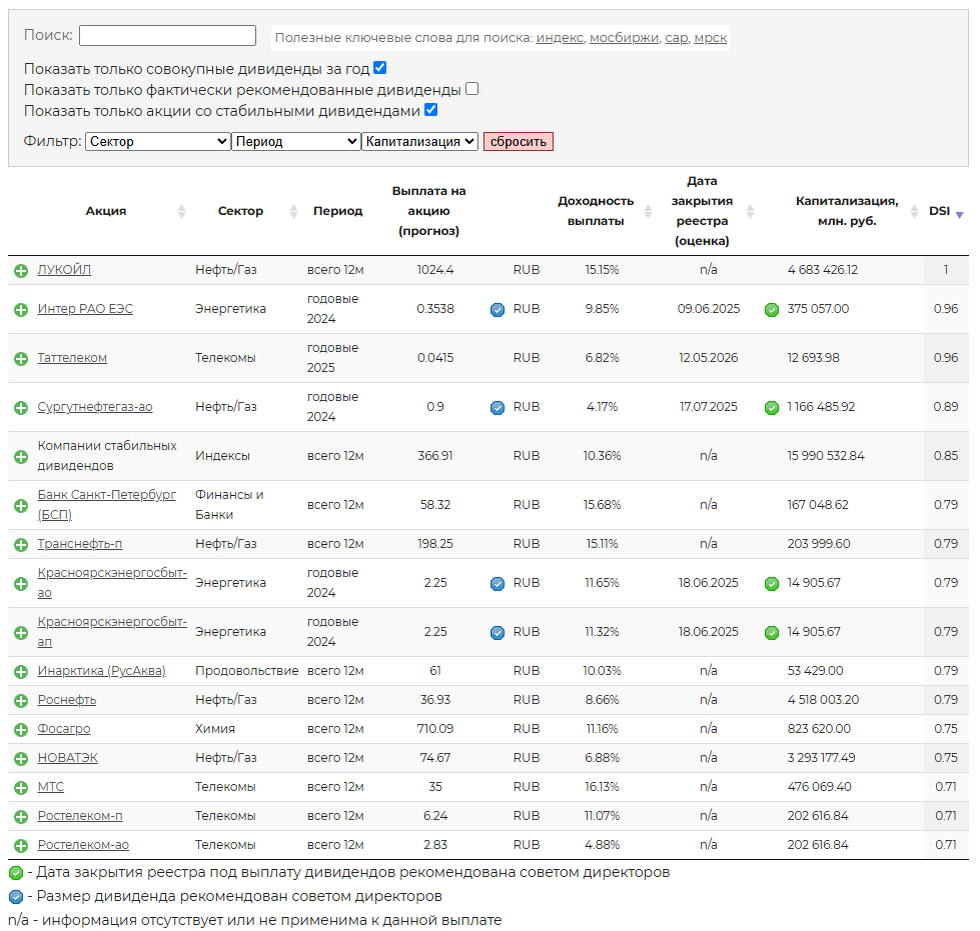The height and width of the screenshot is (931, 980).
Task: Expand the Сургутнефтегаз-ао row plus icon
Action: (21, 408)
